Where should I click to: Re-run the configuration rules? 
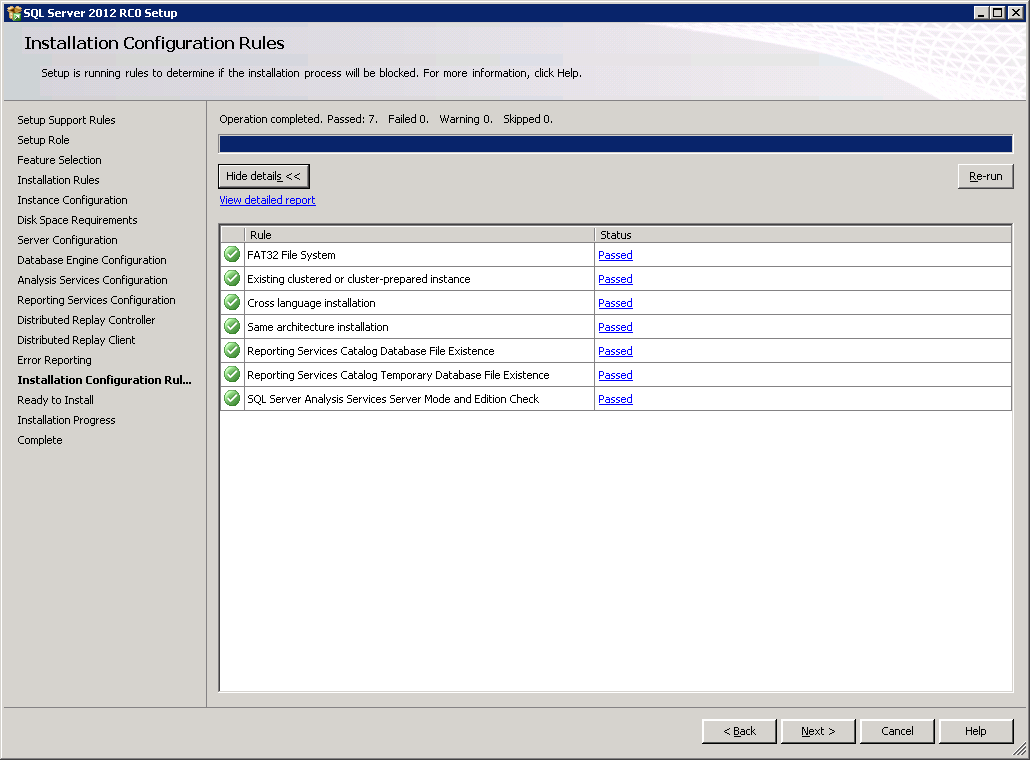click(x=985, y=176)
